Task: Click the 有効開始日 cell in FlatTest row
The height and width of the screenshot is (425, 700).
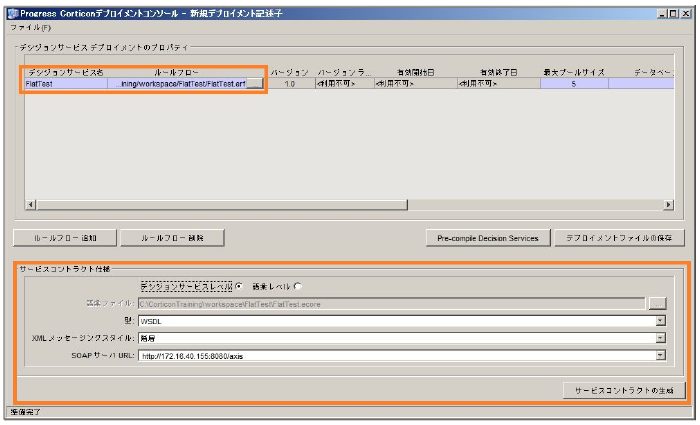Action: point(416,83)
